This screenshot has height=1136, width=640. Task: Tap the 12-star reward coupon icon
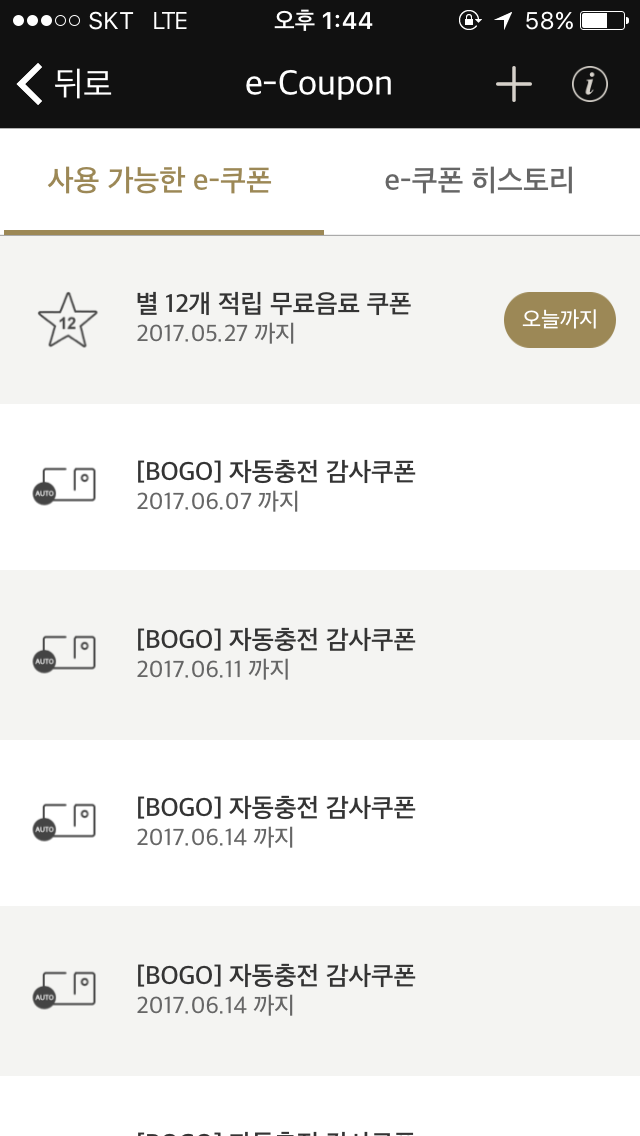(67, 321)
